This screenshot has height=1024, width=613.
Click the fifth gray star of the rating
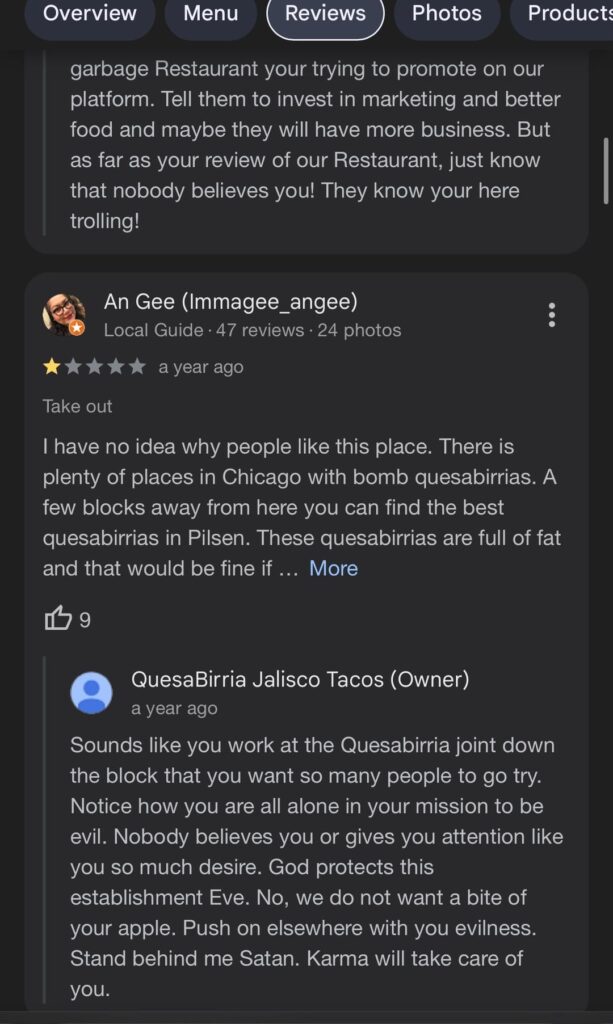(134, 367)
